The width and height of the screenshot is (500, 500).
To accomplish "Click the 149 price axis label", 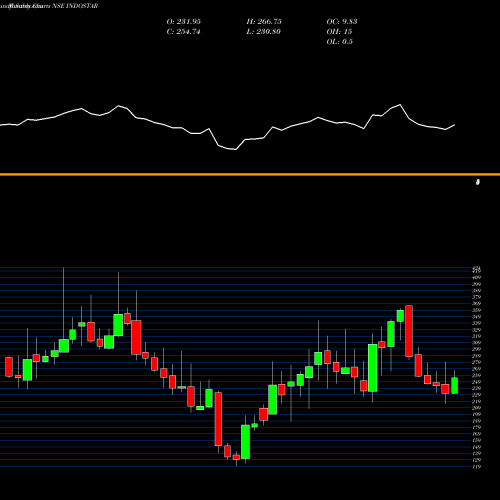I will pyautogui.click(x=477, y=447).
